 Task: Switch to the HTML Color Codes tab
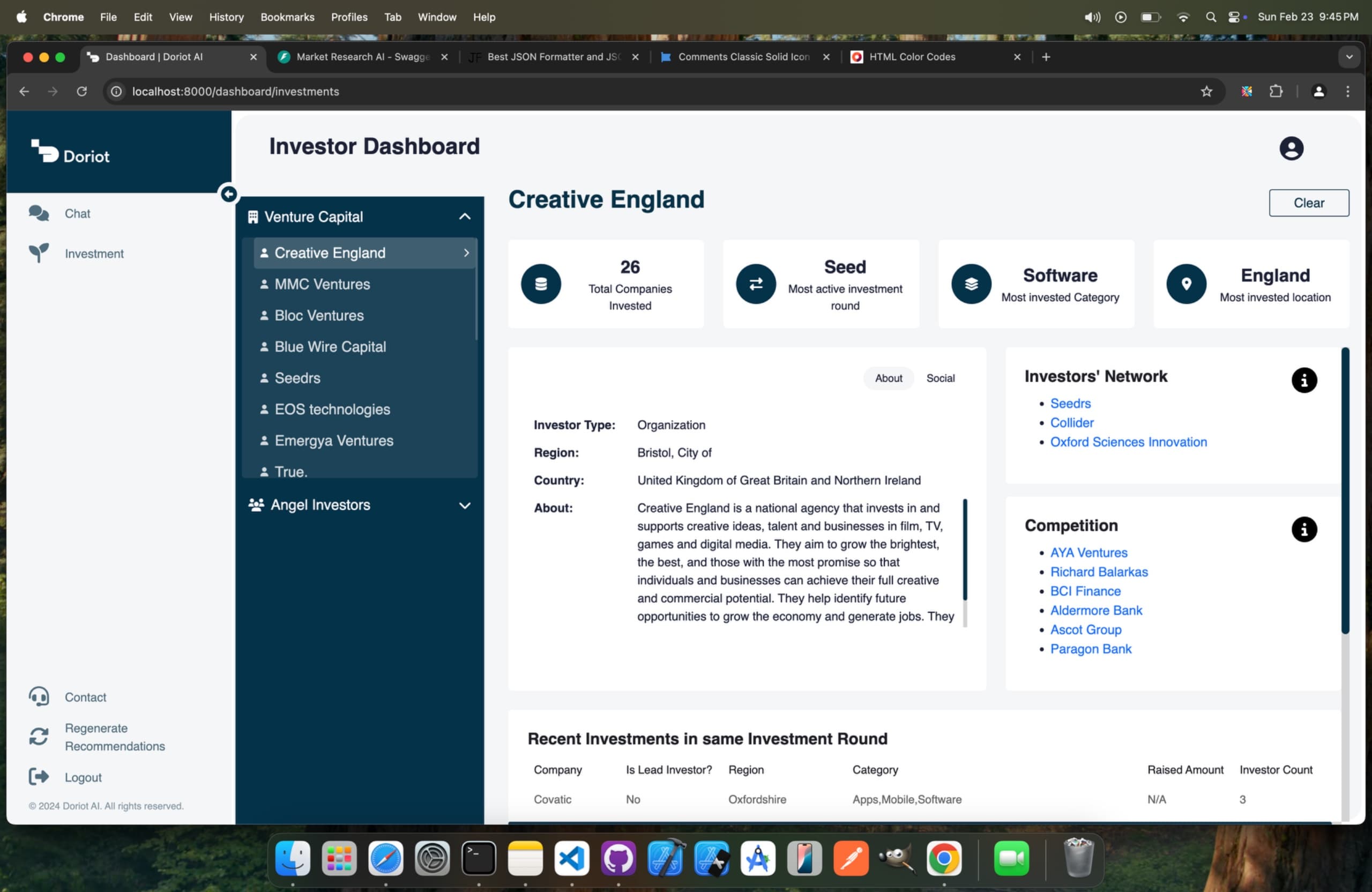pos(934,56)
